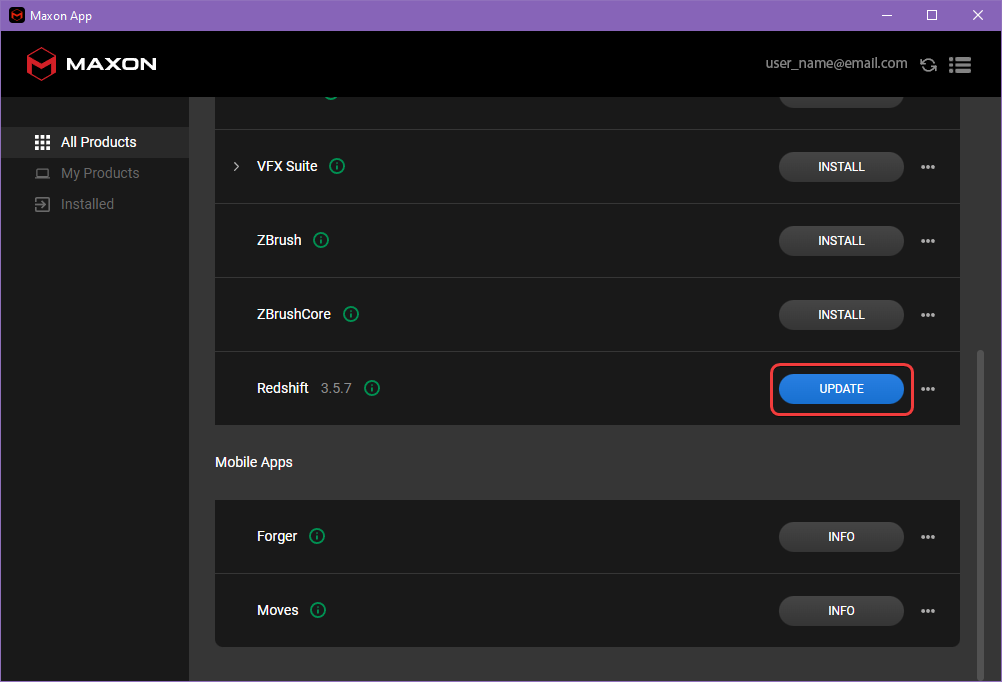Update Redshift with the blue button

pyautogui.click(x=841, y=389)
